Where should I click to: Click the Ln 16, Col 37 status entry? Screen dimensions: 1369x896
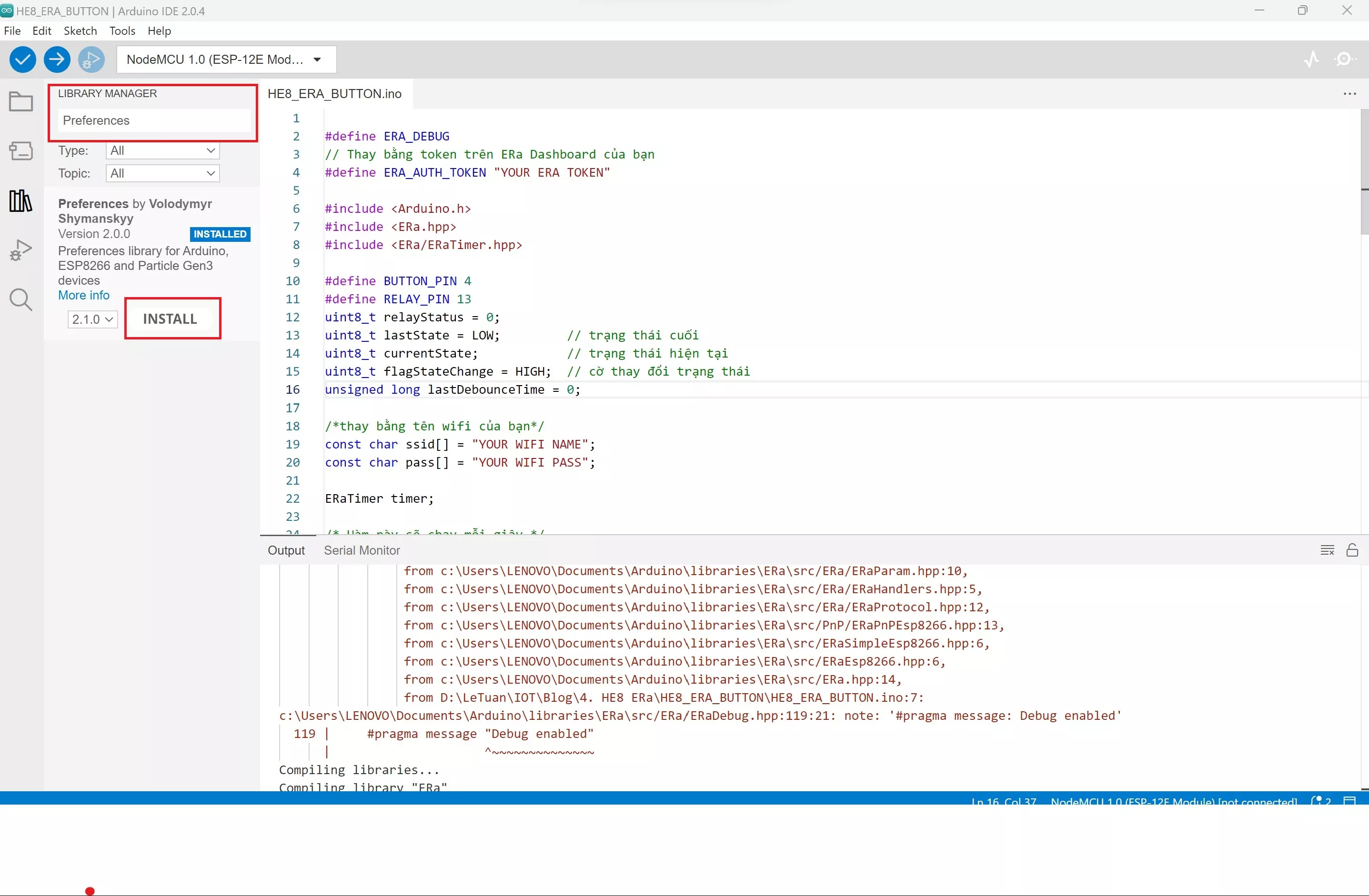click(1003, 801)
